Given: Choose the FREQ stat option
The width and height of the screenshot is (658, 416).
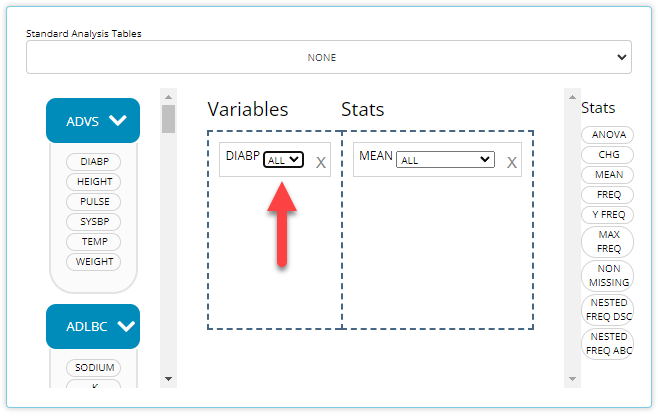Looking at the screenshot, I should pos(607,195).
